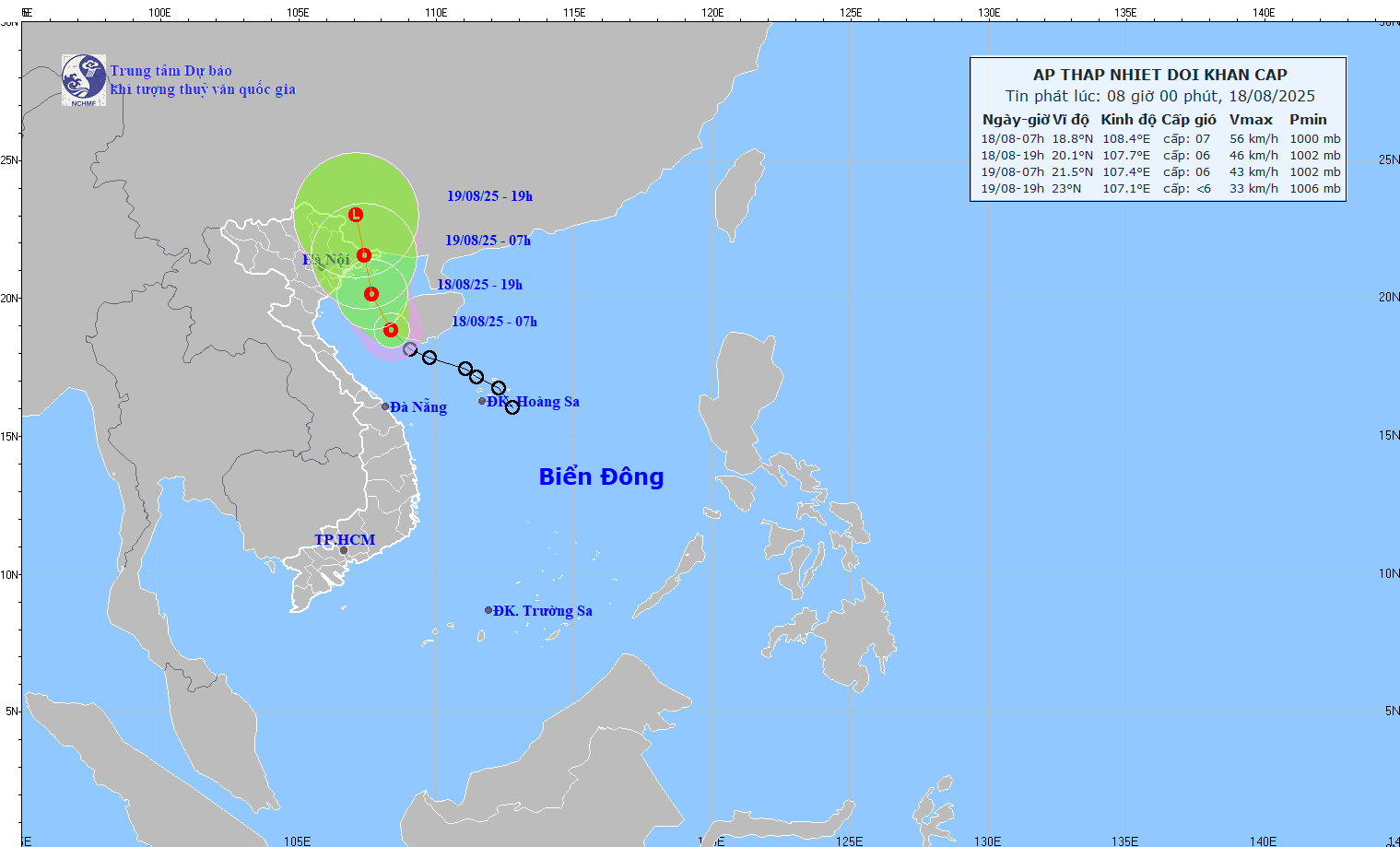Click the Trung tâm Dự báo text link
Viewport: 1400px width, 847px height.
pyautogui.click(x=171, y=70)
